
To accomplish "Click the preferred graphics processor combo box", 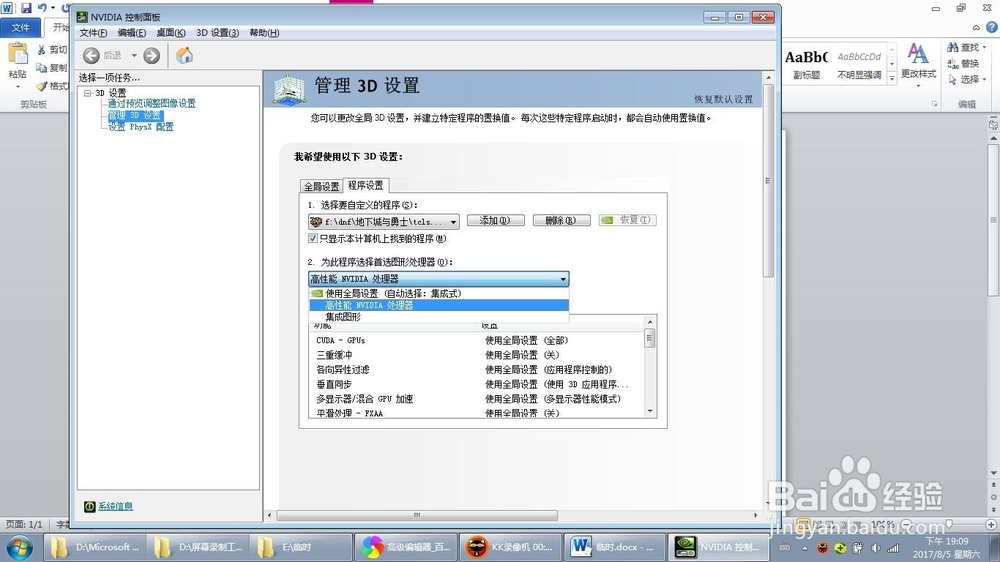I will (438, 279).
